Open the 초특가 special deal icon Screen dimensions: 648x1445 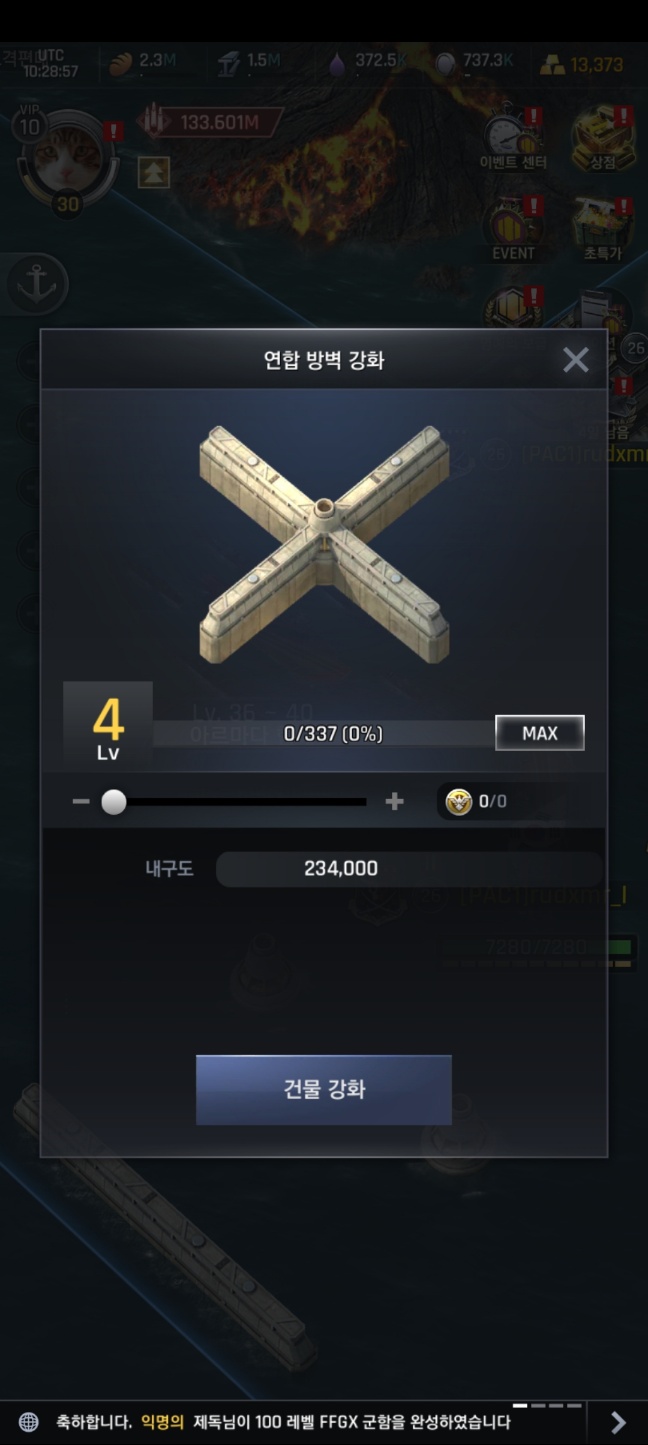tap(603, 230)
